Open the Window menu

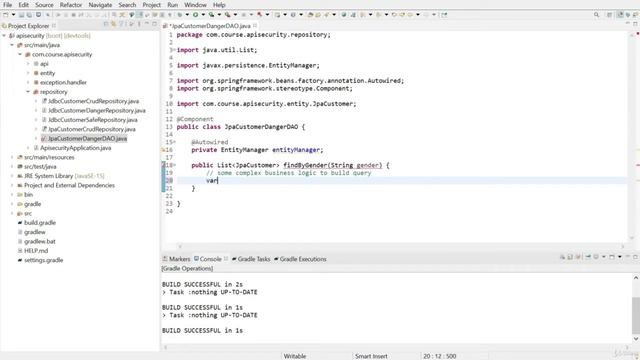click(x=195, y=5)
